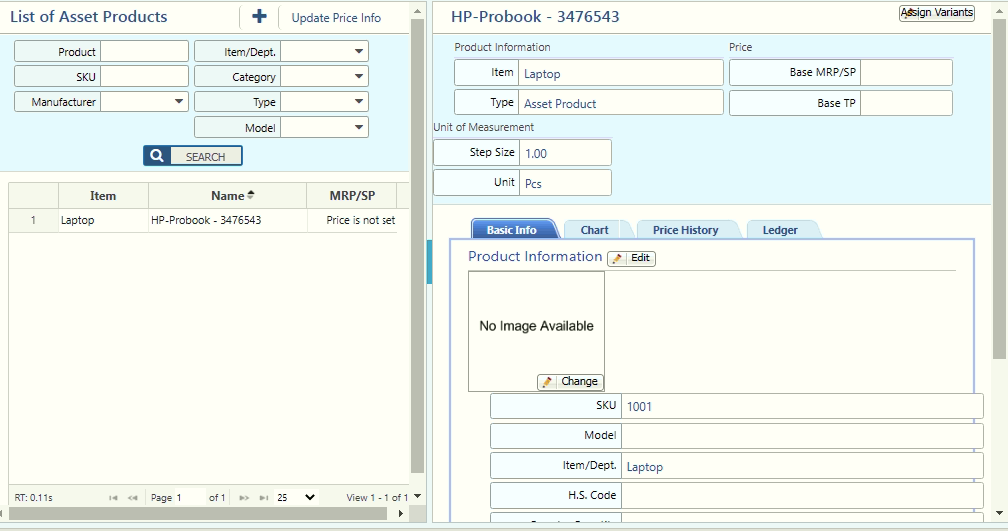The width and height of the screenshot is (1008, 531).
Task: Click into the Product filter field
Action: (x=144, y=51)
